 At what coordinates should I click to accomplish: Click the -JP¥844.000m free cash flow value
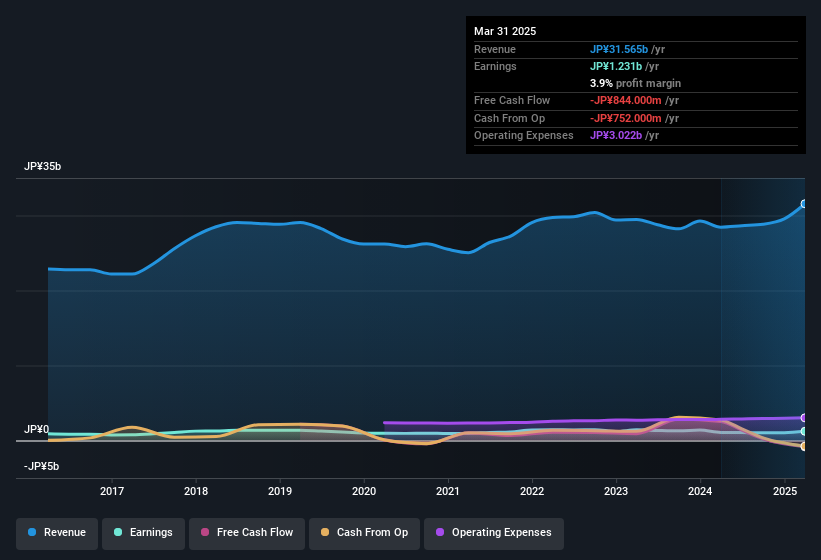coord(626,100)
